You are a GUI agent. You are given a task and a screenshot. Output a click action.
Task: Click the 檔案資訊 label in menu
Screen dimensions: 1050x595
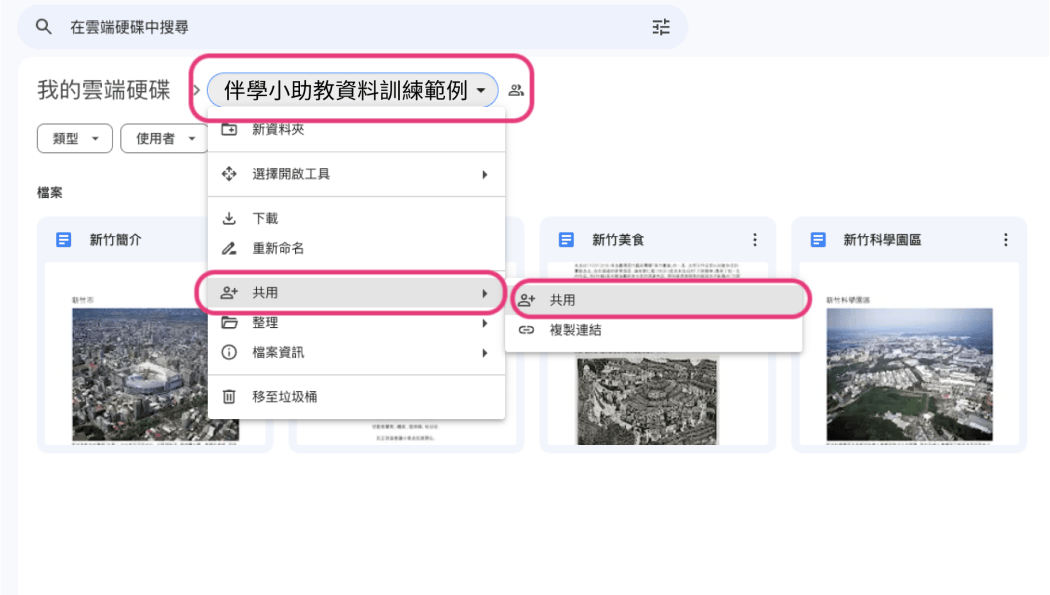278,352
